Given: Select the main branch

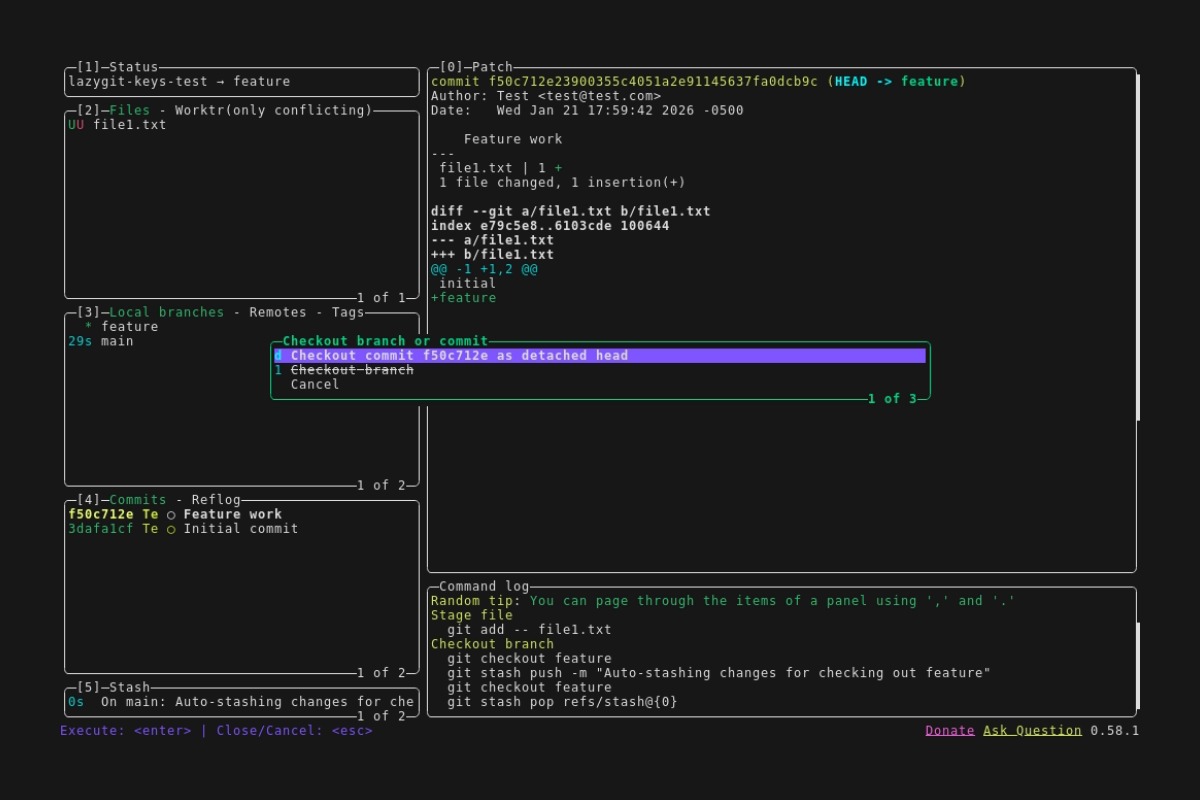Looking at the screenshot, I should point(117,341).
